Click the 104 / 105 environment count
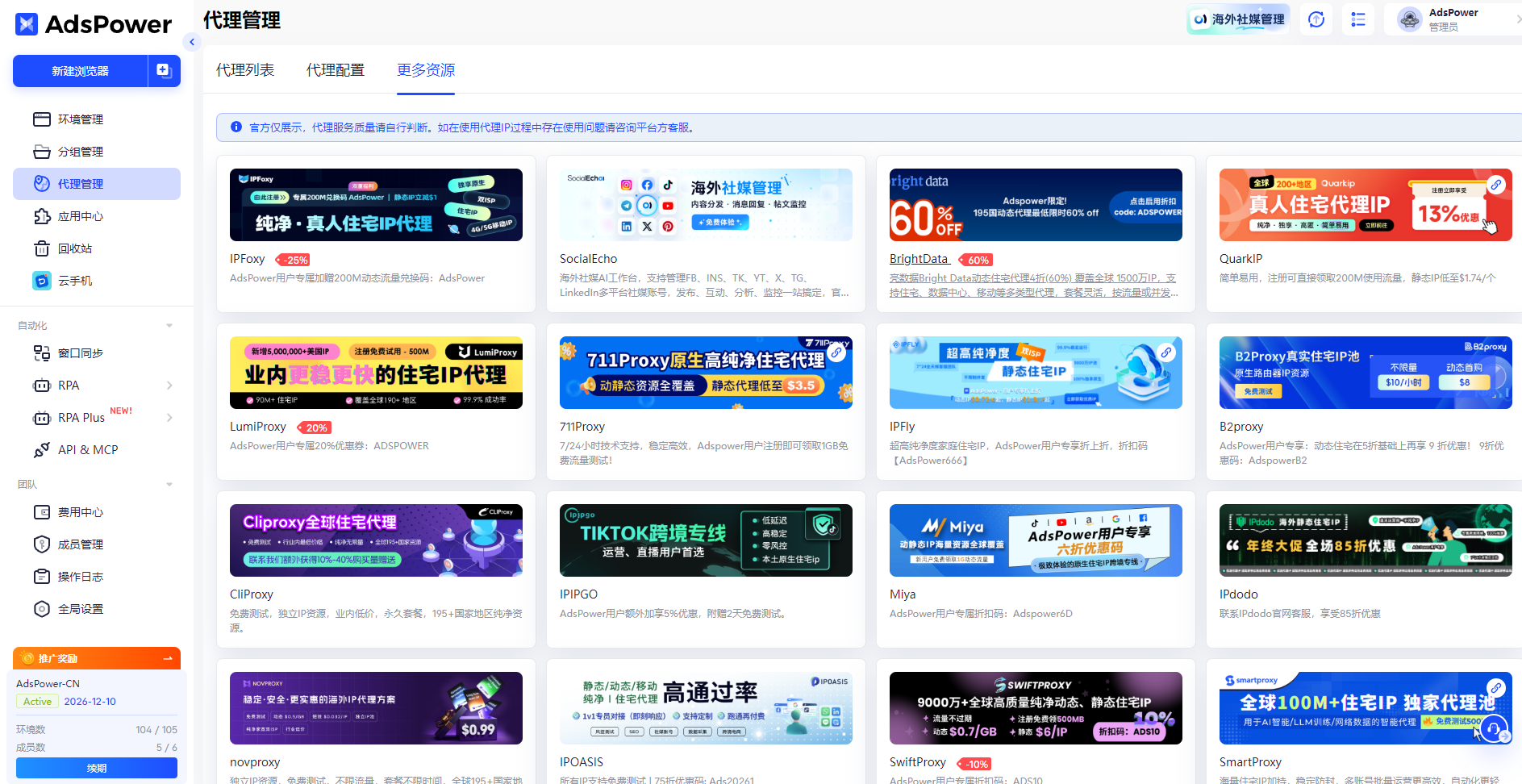The width and height of the screenshot is (1522, 784). [156, 729]
